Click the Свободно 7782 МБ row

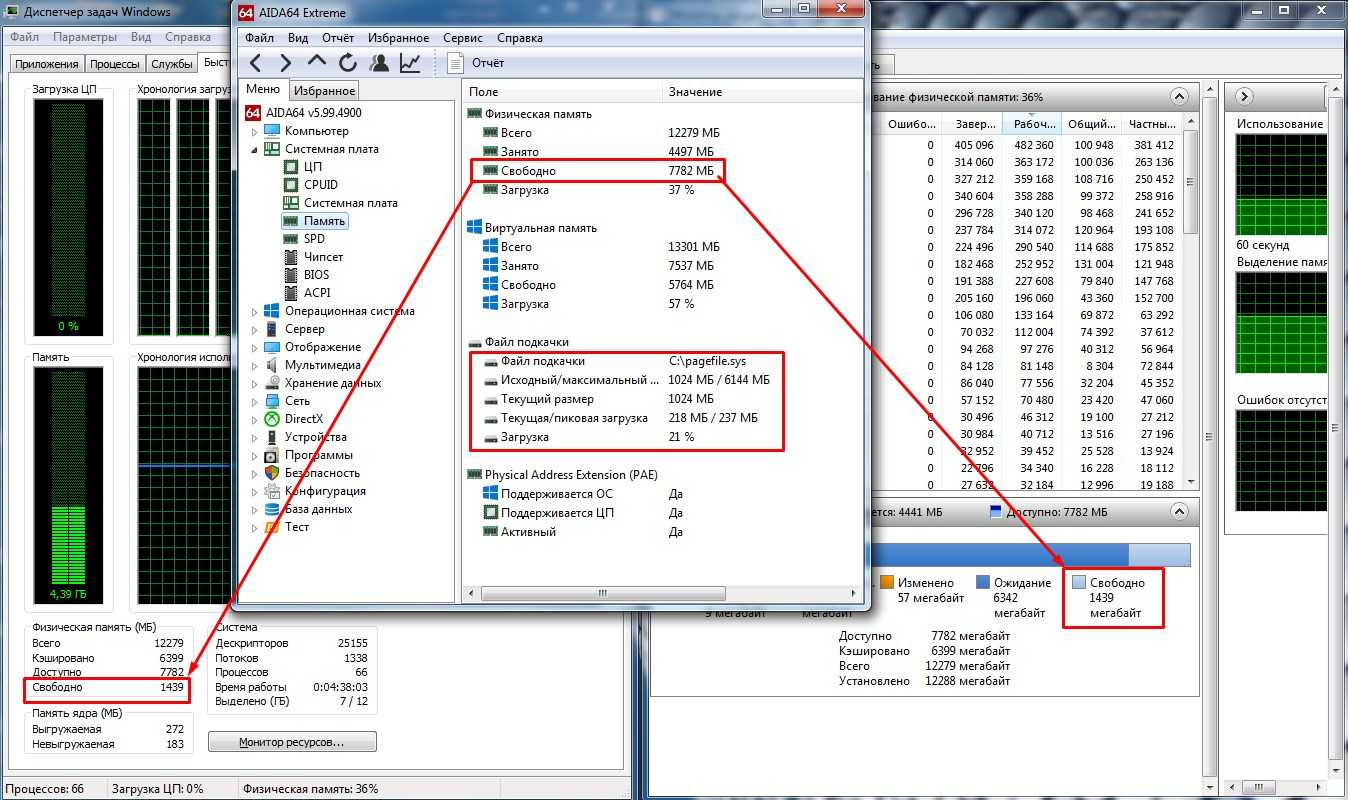click(598, 171)
